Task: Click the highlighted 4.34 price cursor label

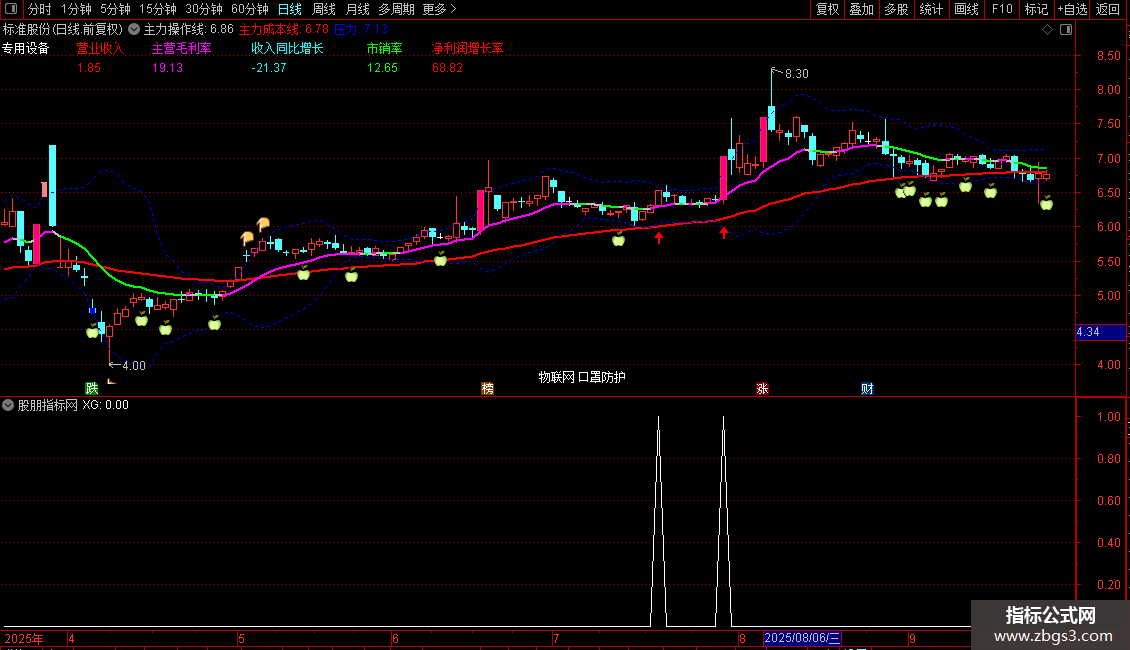Action: [1100, 332]
